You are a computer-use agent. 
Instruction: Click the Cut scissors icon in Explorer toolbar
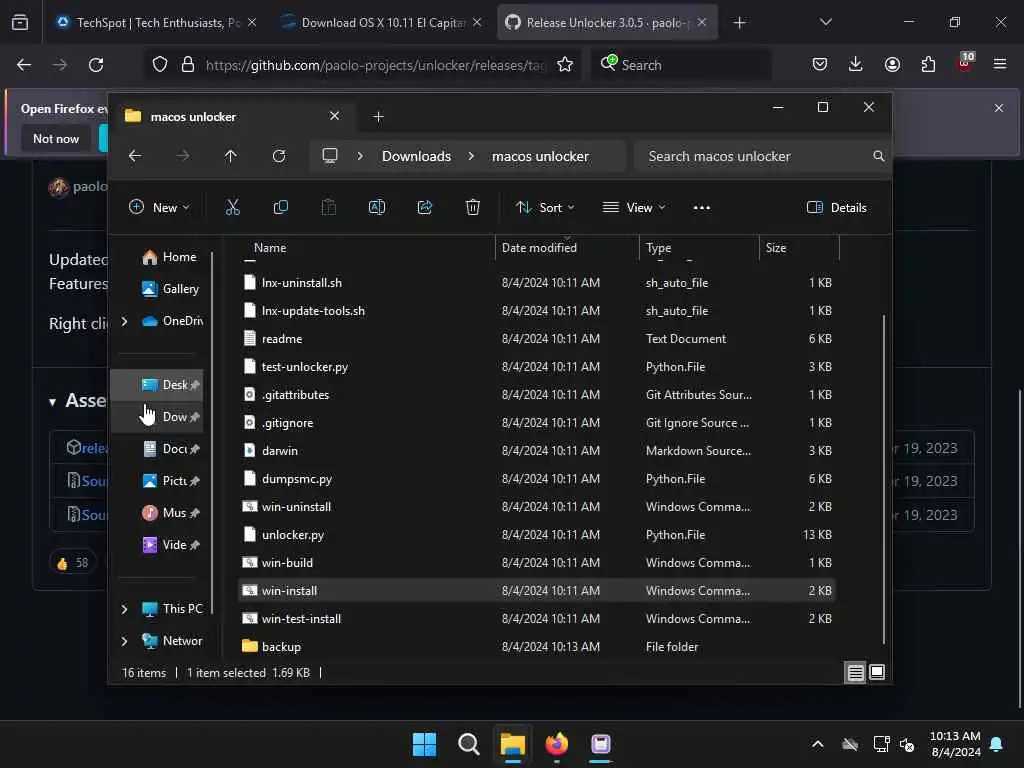tap(232, 208)
